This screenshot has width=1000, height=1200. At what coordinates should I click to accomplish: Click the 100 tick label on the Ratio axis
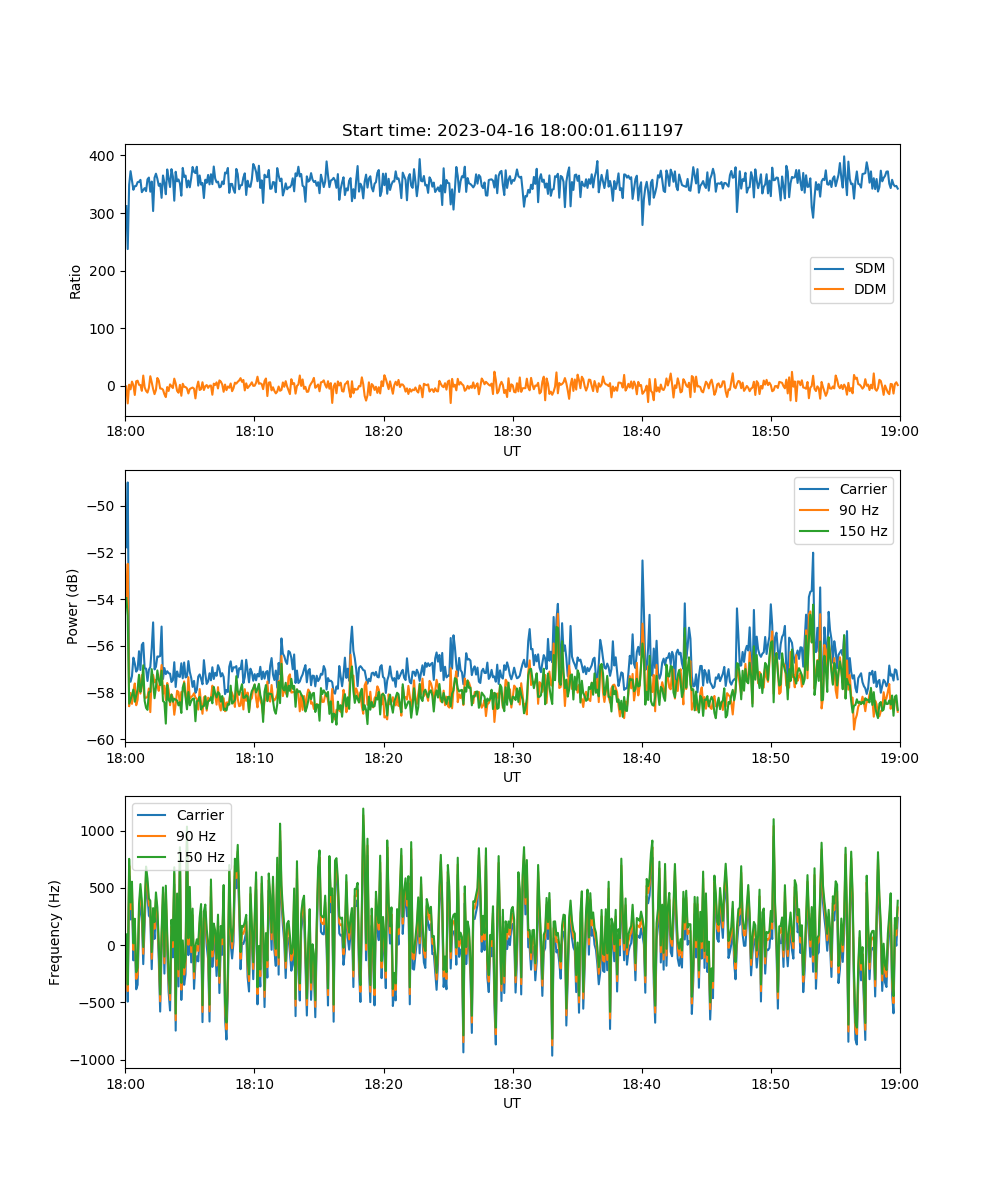104,329
